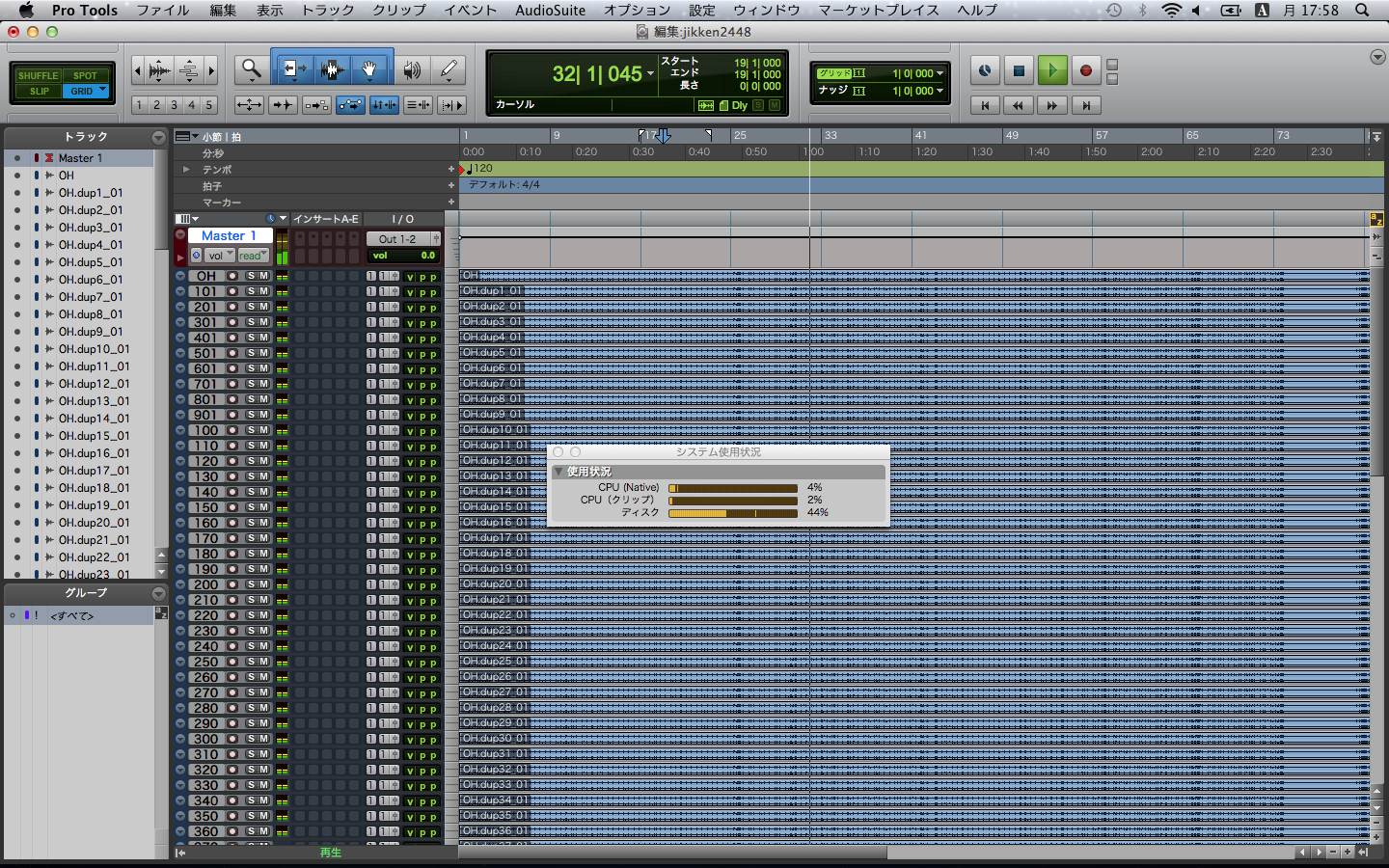Toggle Insertion Follows Playback button
The image size is (1389, 868).
(x=451, y=105)
